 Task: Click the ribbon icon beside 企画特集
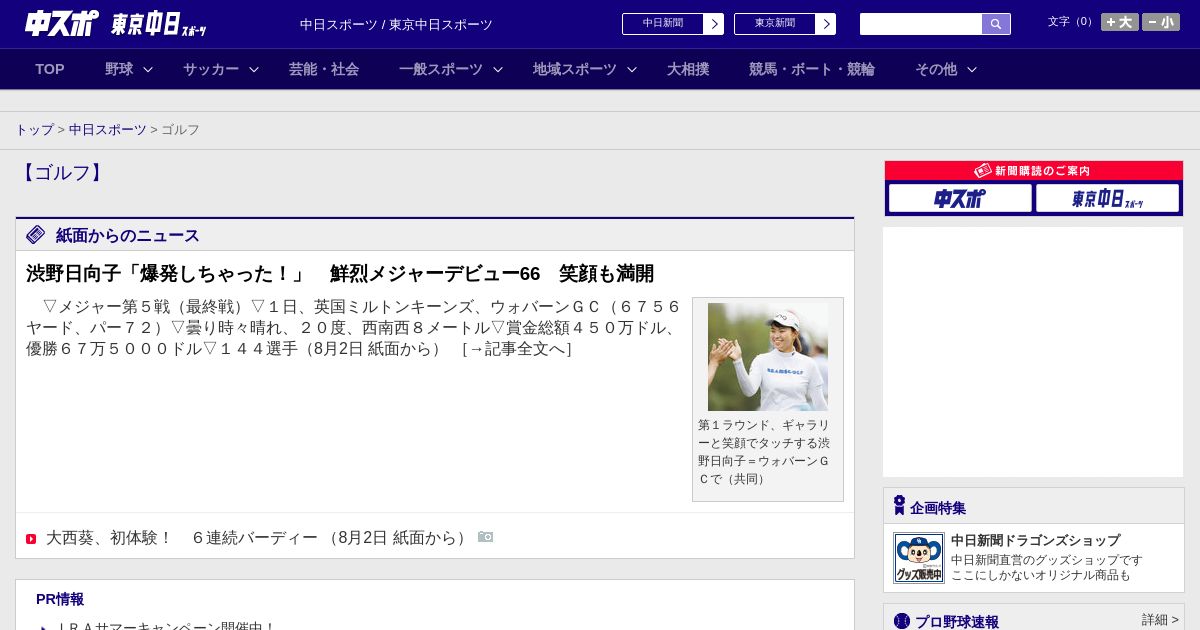click(899, 506)
